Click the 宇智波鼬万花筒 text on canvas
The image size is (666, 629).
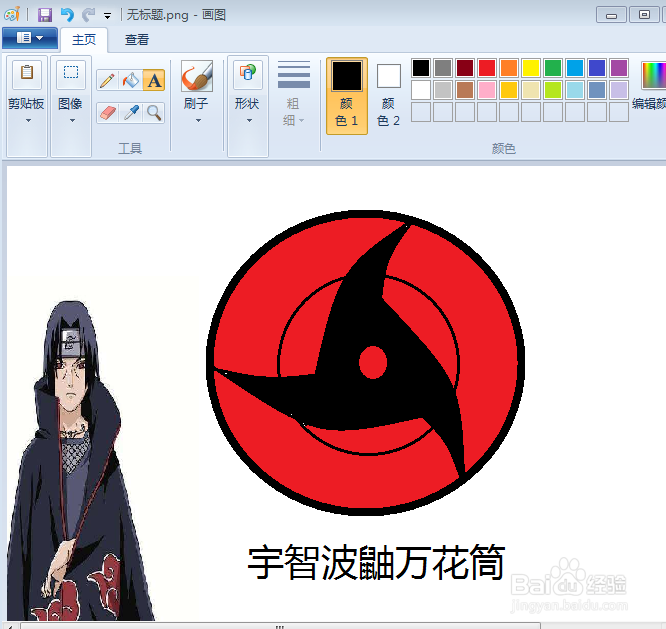[376, 563]
